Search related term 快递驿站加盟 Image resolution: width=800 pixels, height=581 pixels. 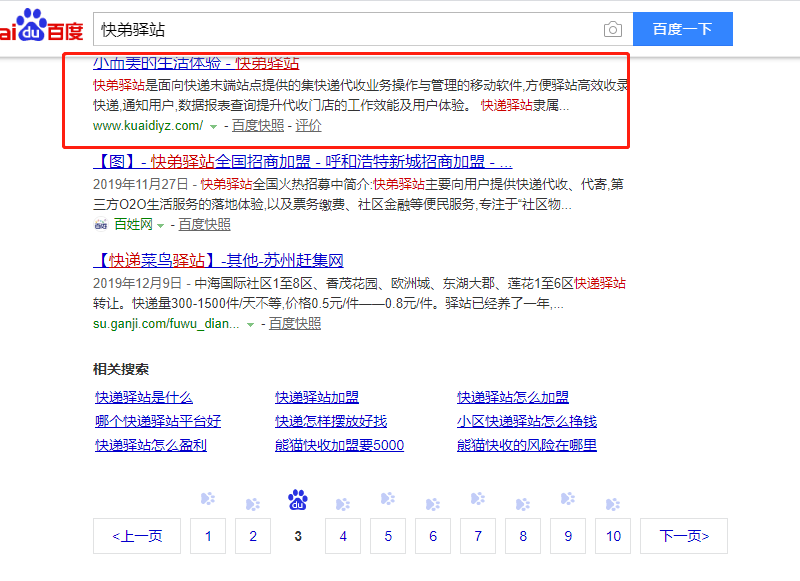click(317, 397)
